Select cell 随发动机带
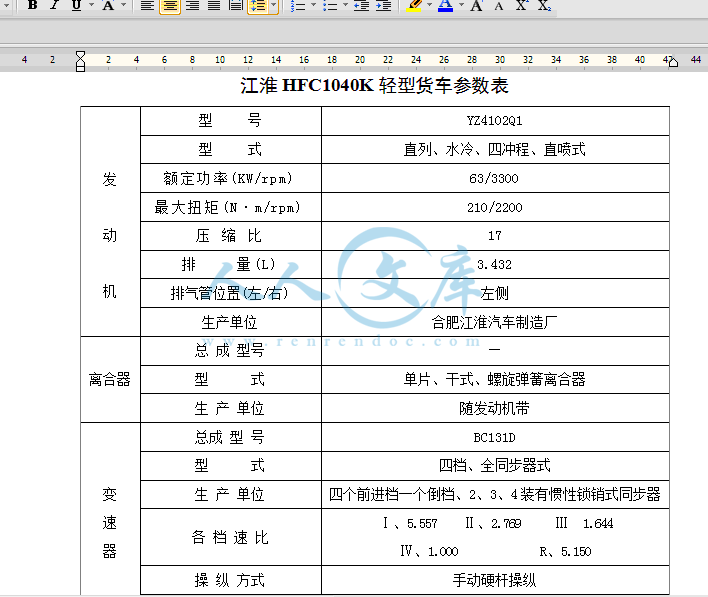The width and height of the screenshot is (708, 597). tap(495, 408)
